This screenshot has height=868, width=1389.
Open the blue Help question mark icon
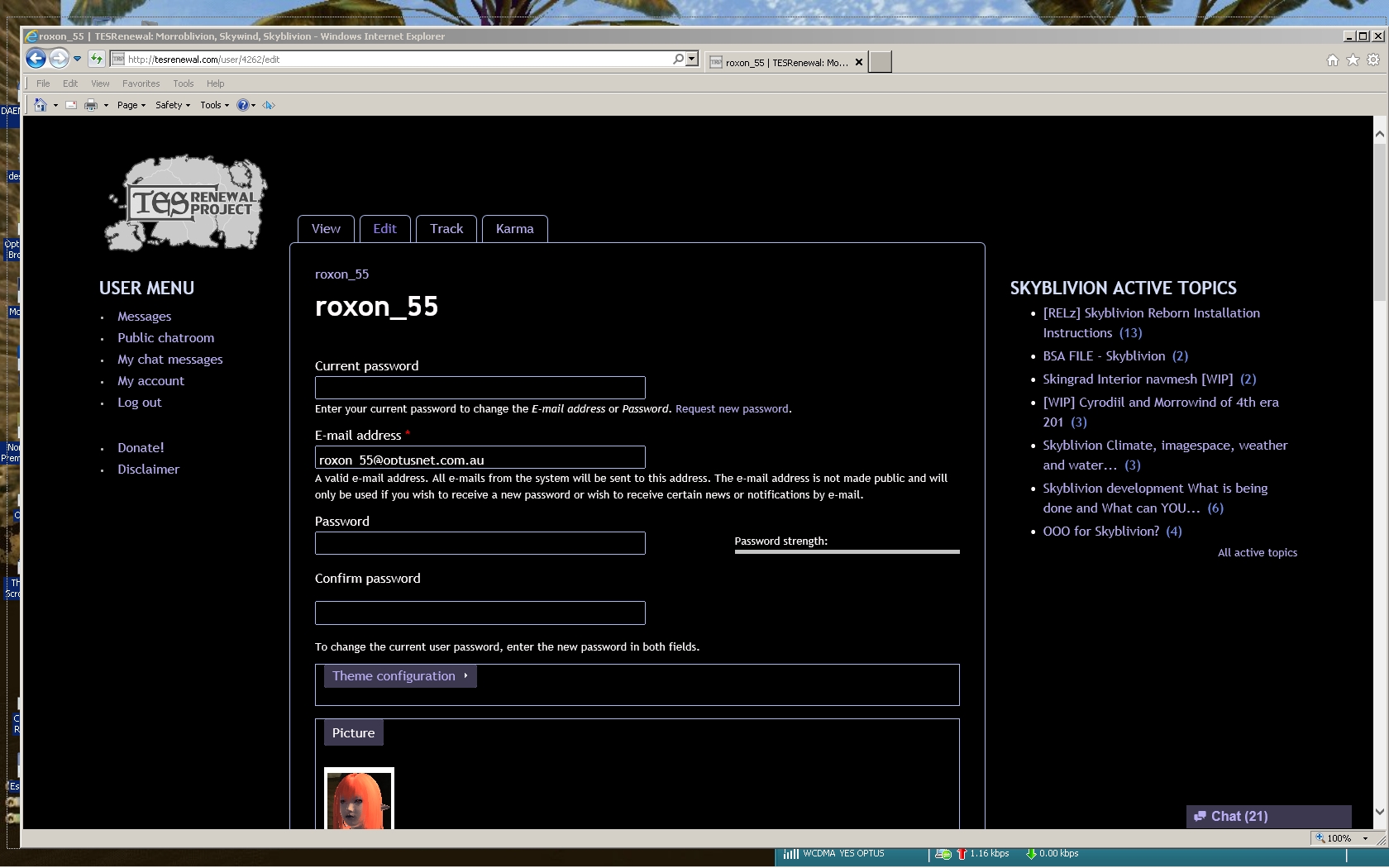(x=242, y=105)
